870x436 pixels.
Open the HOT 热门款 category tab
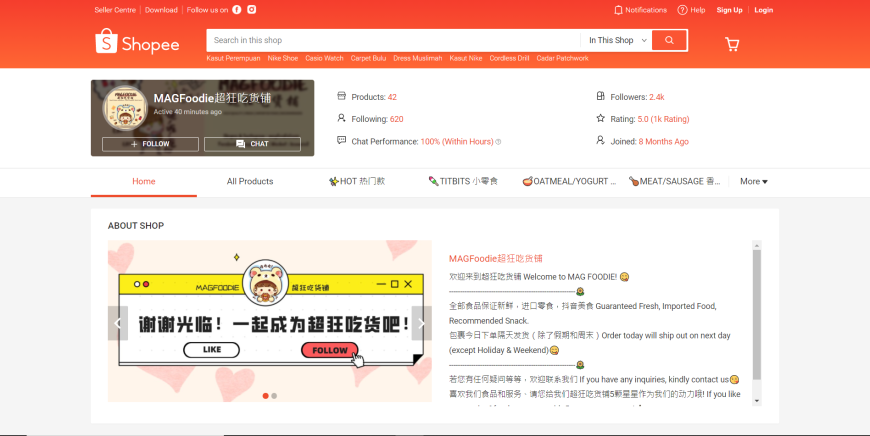(x=357, y=181)
